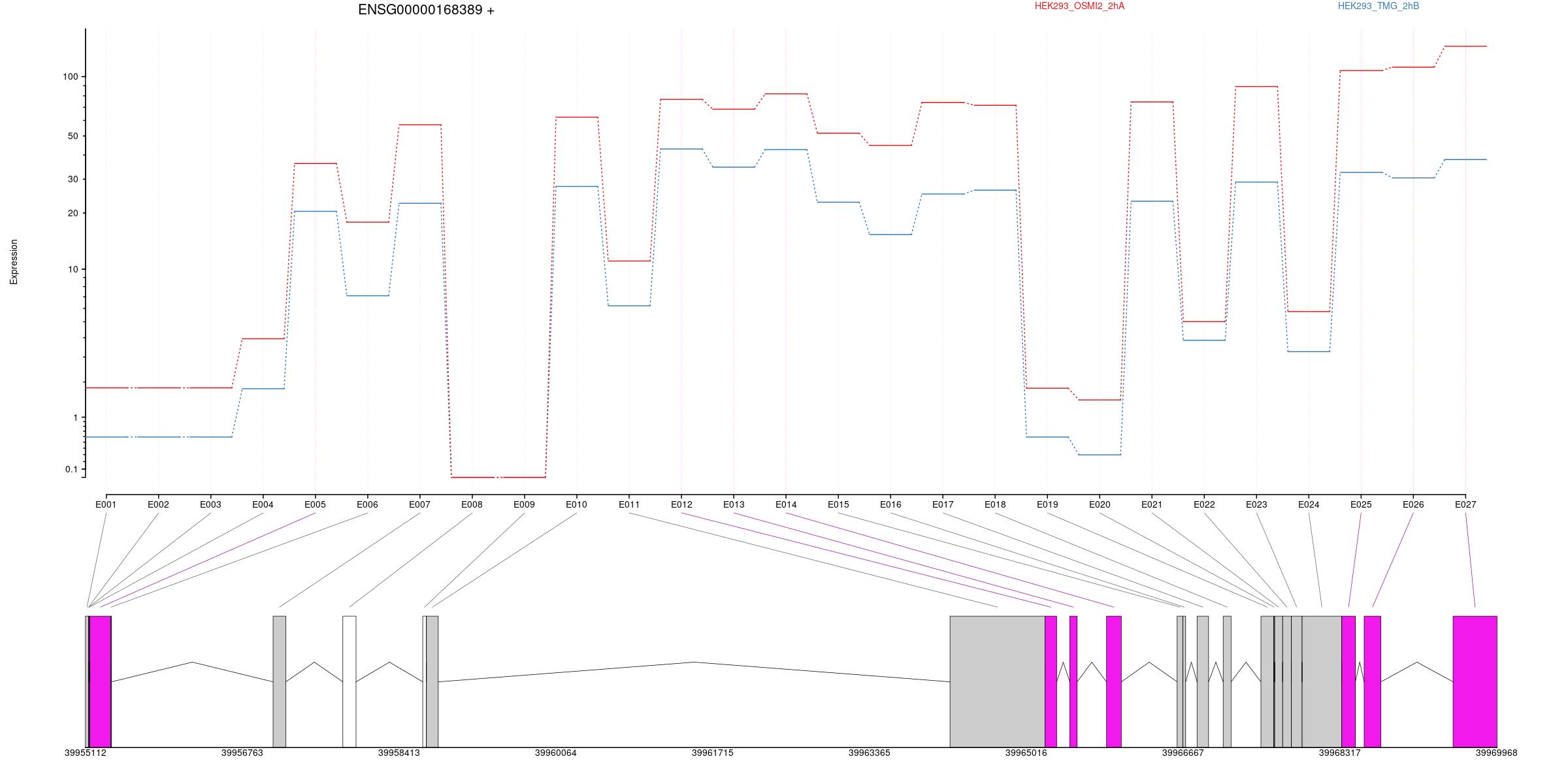
Task: Click exon label E025
Action: click(x=1361, y=504)
